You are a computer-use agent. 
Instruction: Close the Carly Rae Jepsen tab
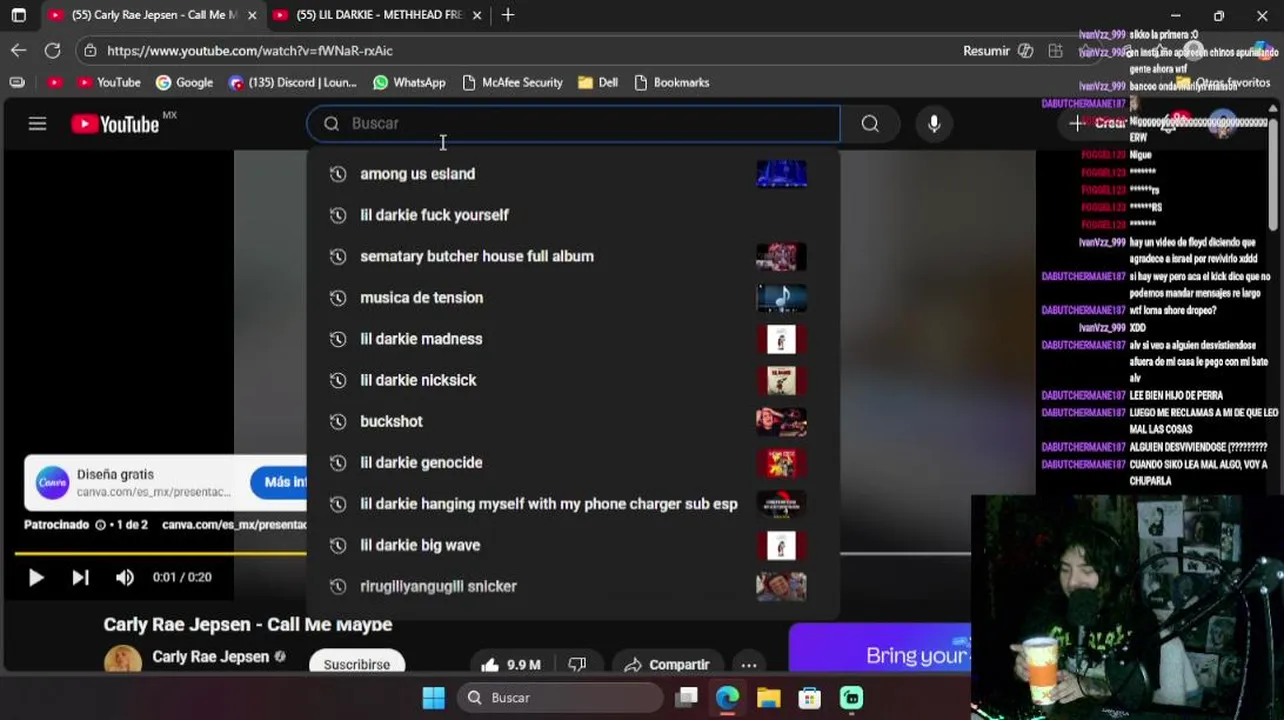[252, 15]
